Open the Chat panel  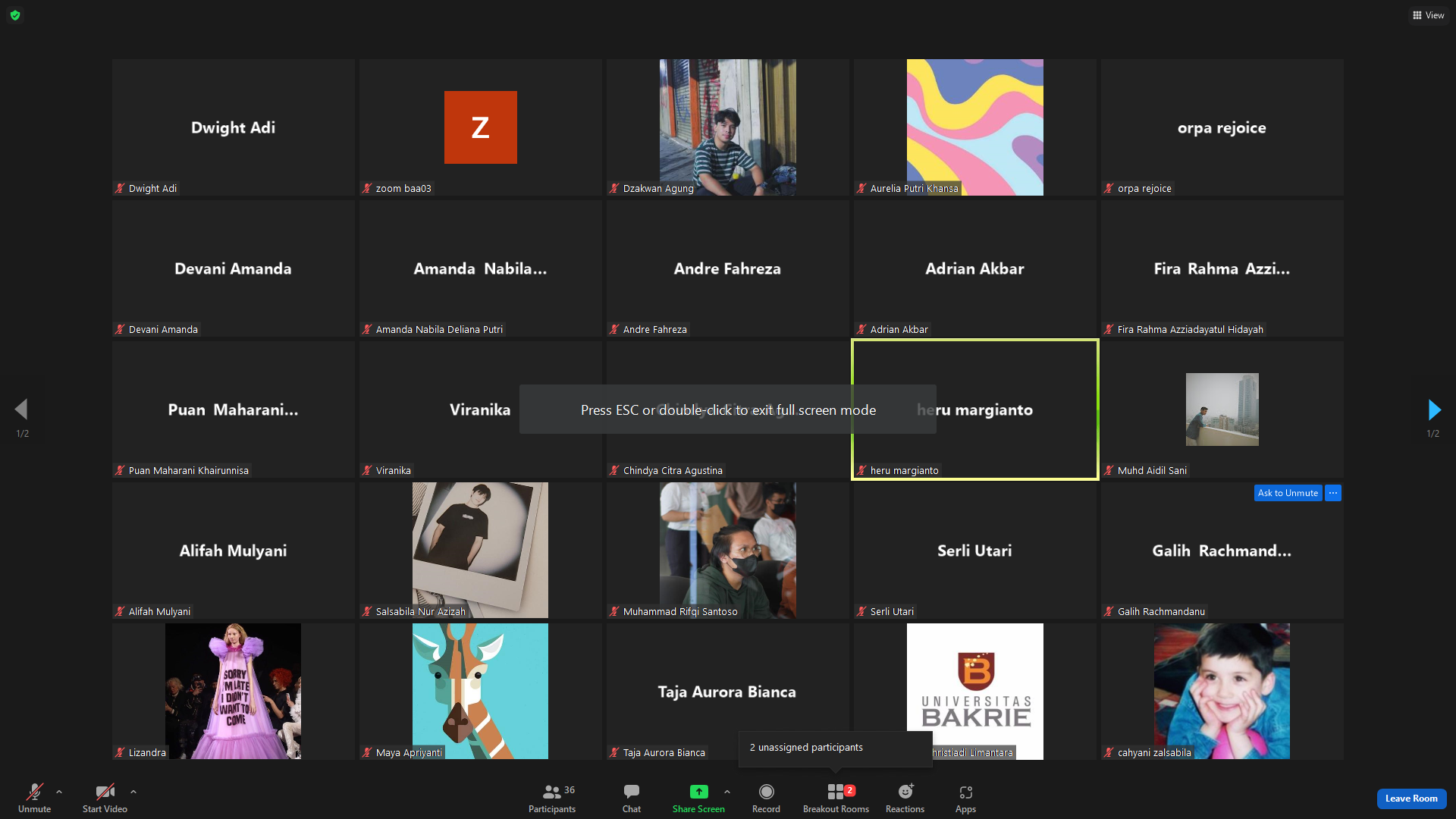[x=632, y=799]
